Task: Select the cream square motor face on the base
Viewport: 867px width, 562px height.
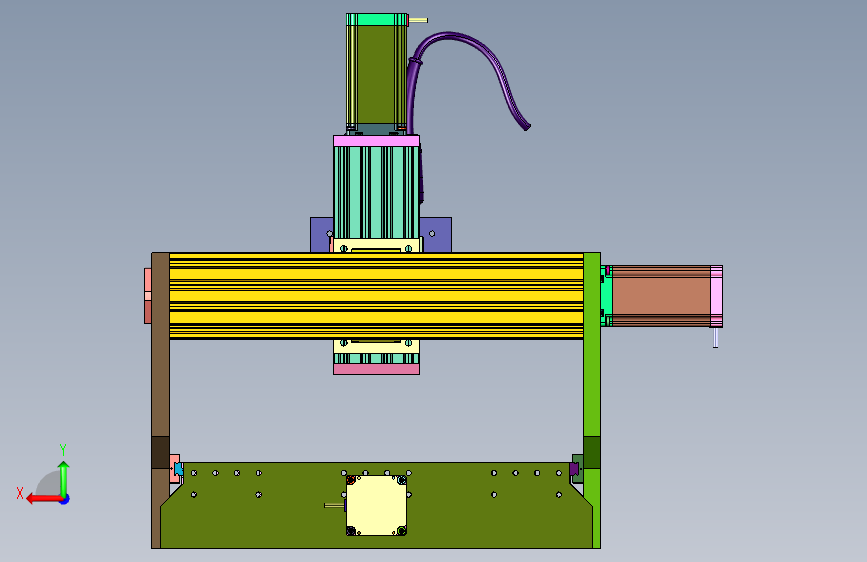Action: tap(377, 506)
